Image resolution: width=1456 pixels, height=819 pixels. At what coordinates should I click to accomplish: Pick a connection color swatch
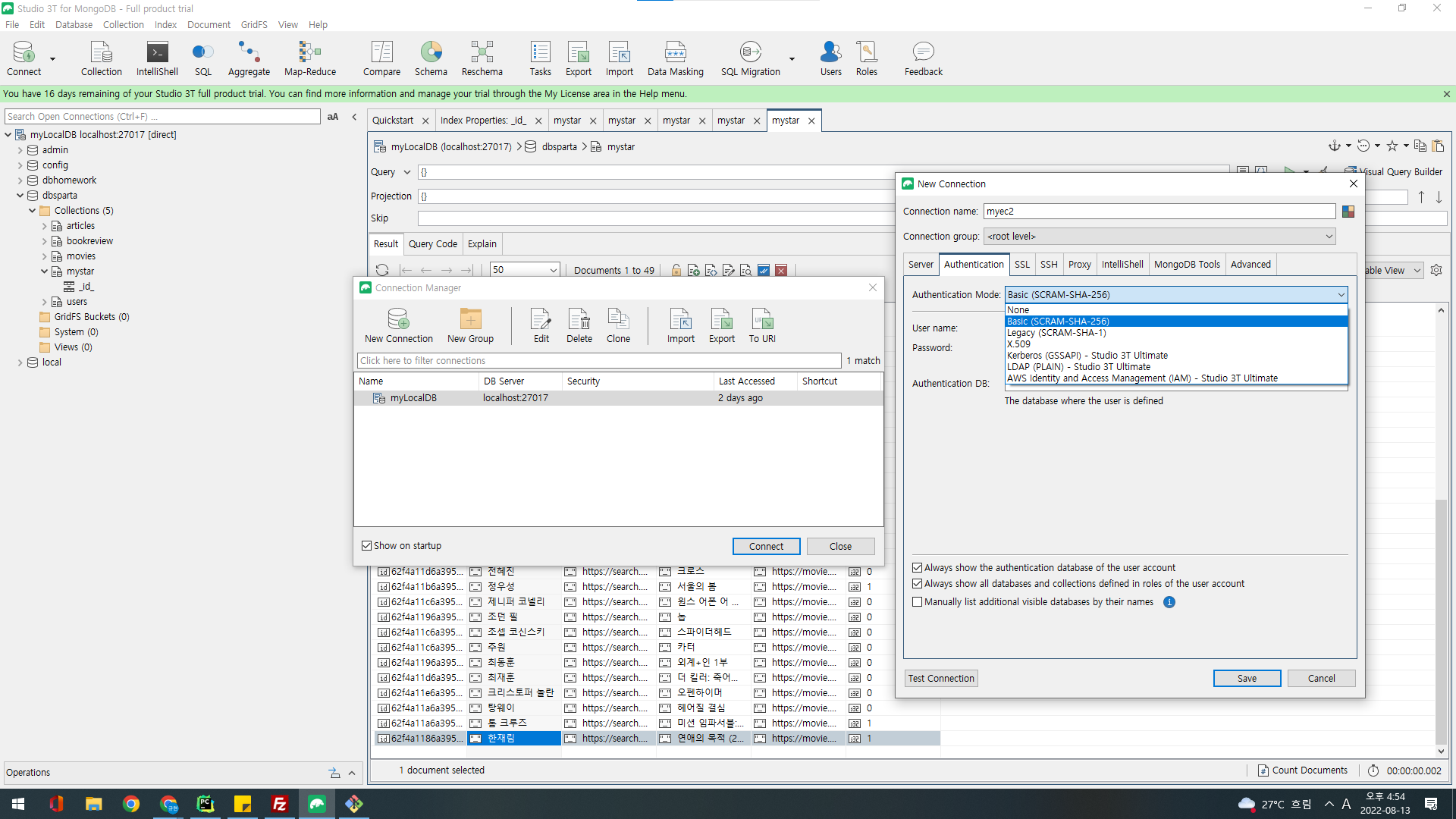1348,212
